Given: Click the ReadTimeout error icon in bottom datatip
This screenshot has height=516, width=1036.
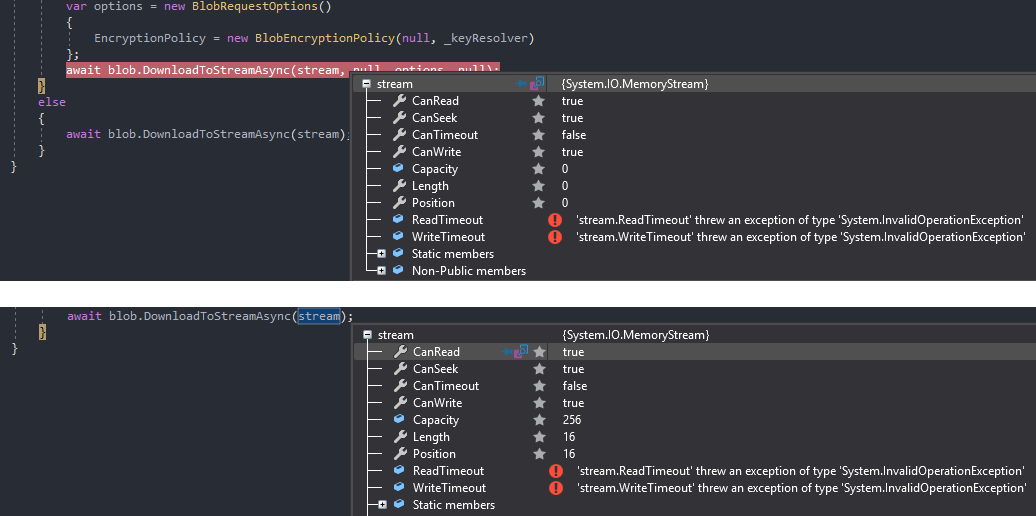Looking at the screenshot, I should [x=556, y=471].
